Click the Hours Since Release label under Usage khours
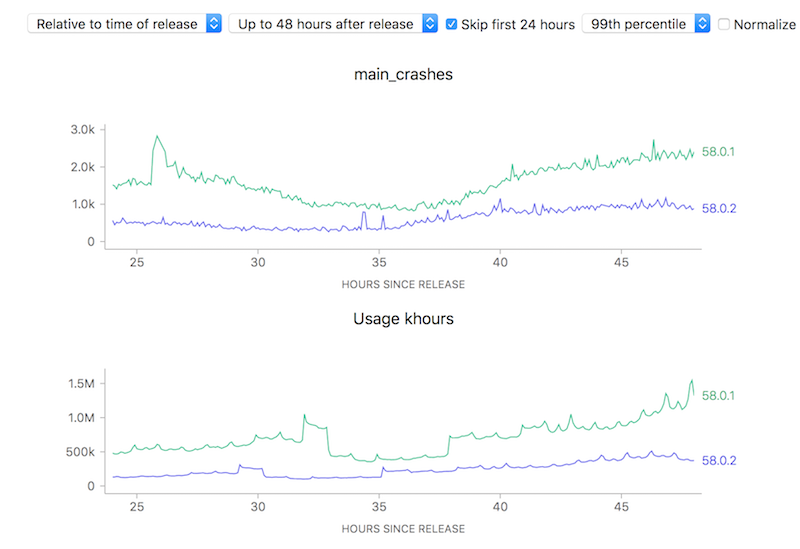This screenshot has height=549, width=800. tap(403, 528)
